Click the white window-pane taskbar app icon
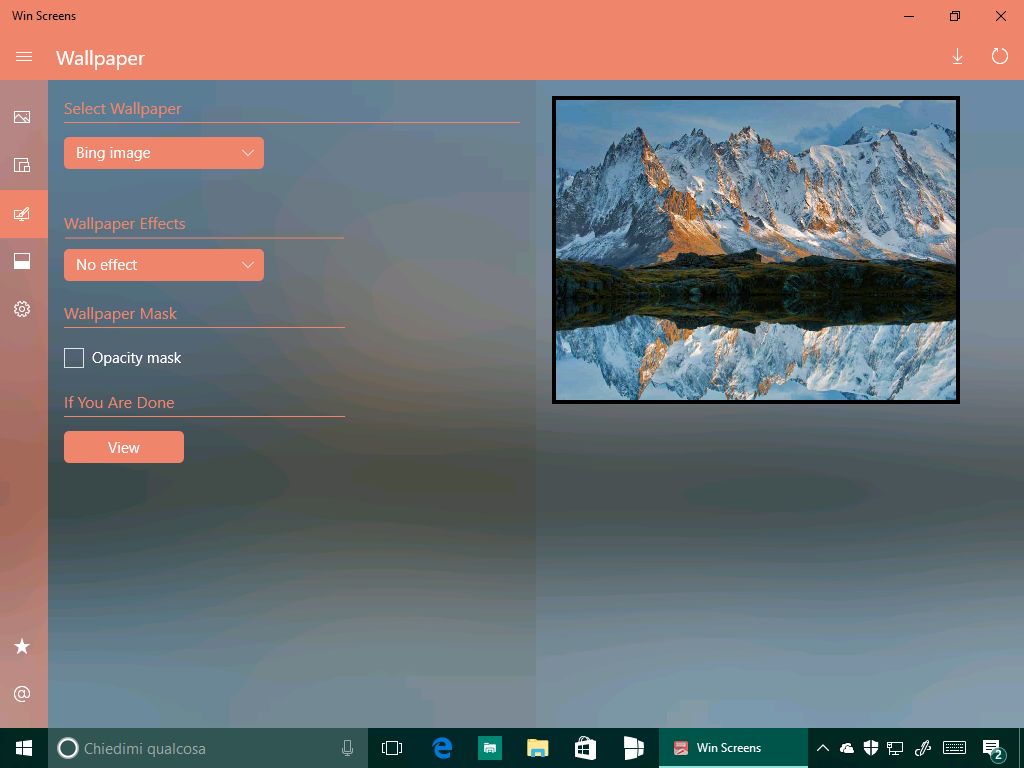This screenshot has height=768, width=1024. point(633,748)
